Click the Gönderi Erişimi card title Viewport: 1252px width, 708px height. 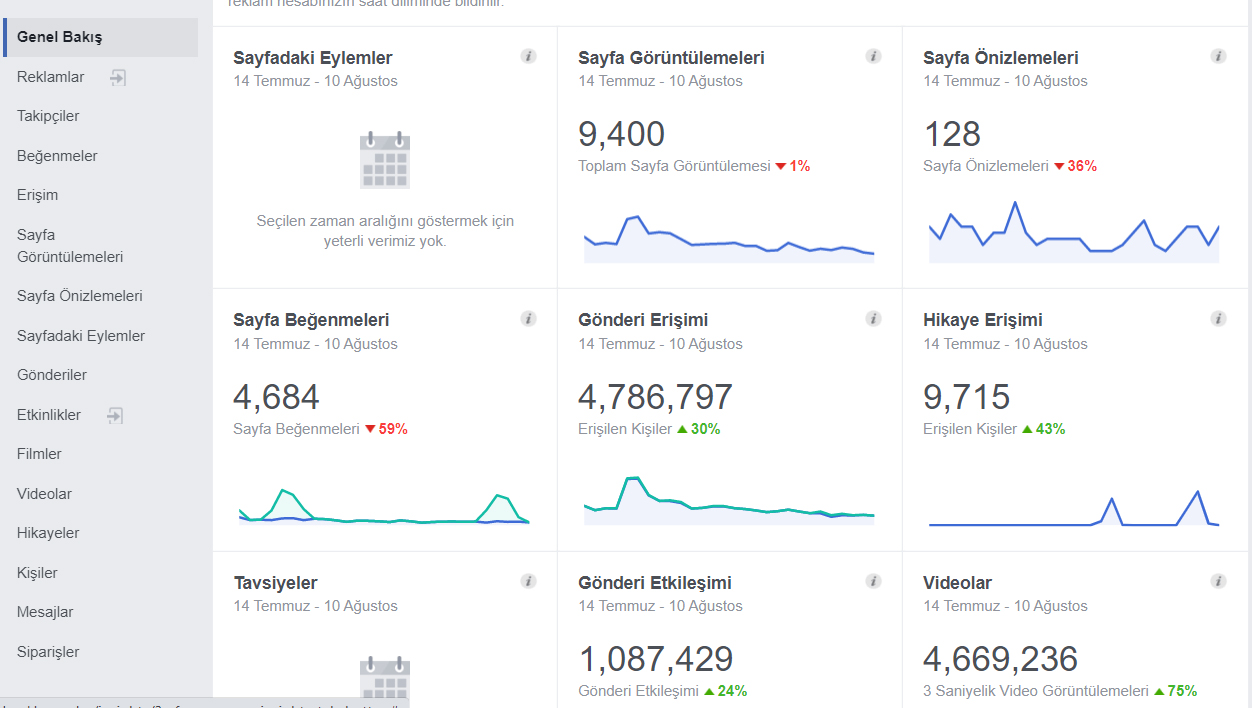[643, 320]
